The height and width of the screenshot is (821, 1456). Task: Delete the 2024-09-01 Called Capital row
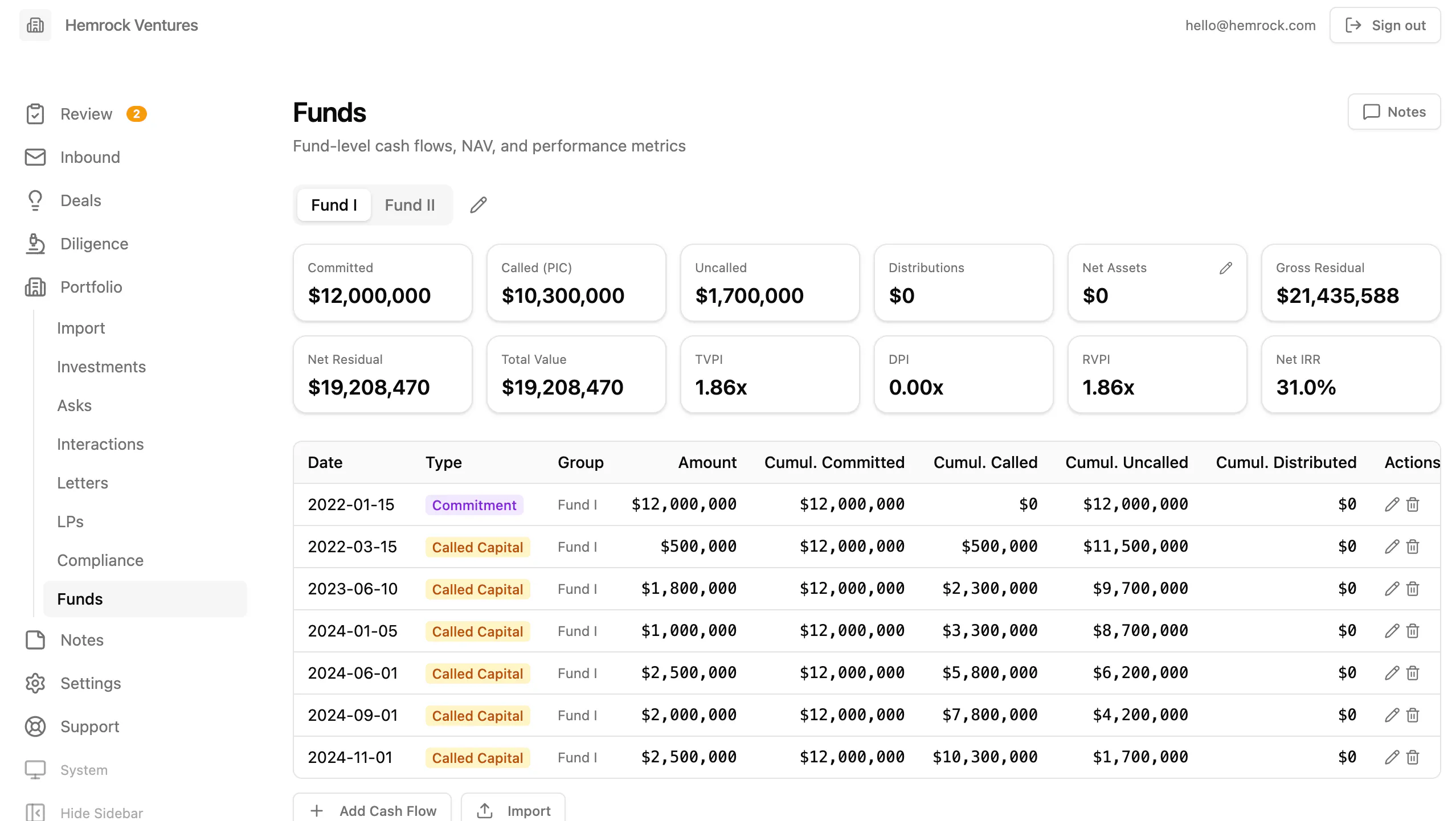(x=1413, y=715)
